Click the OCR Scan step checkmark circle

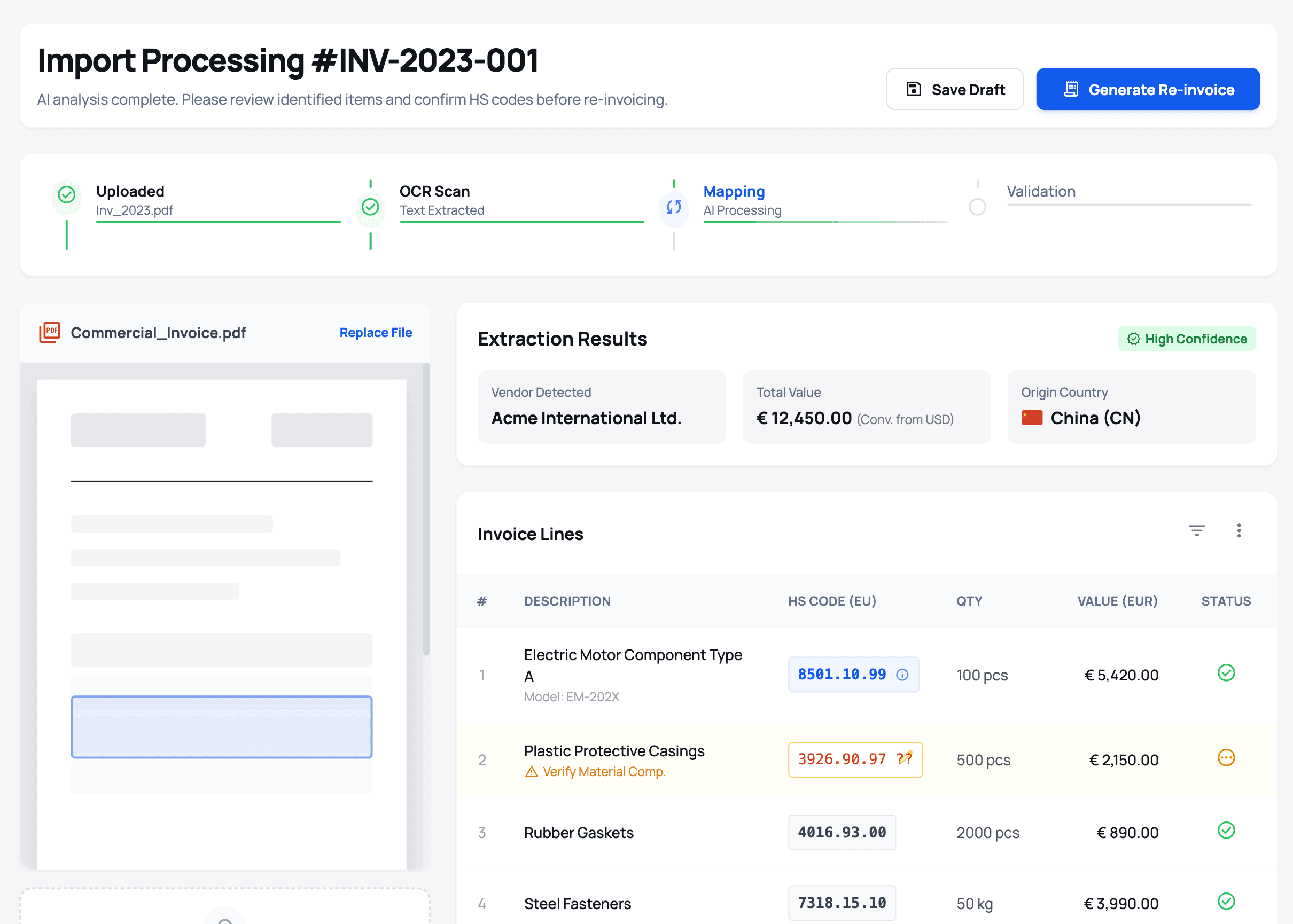pyautogui.click(x=370, y=207)
